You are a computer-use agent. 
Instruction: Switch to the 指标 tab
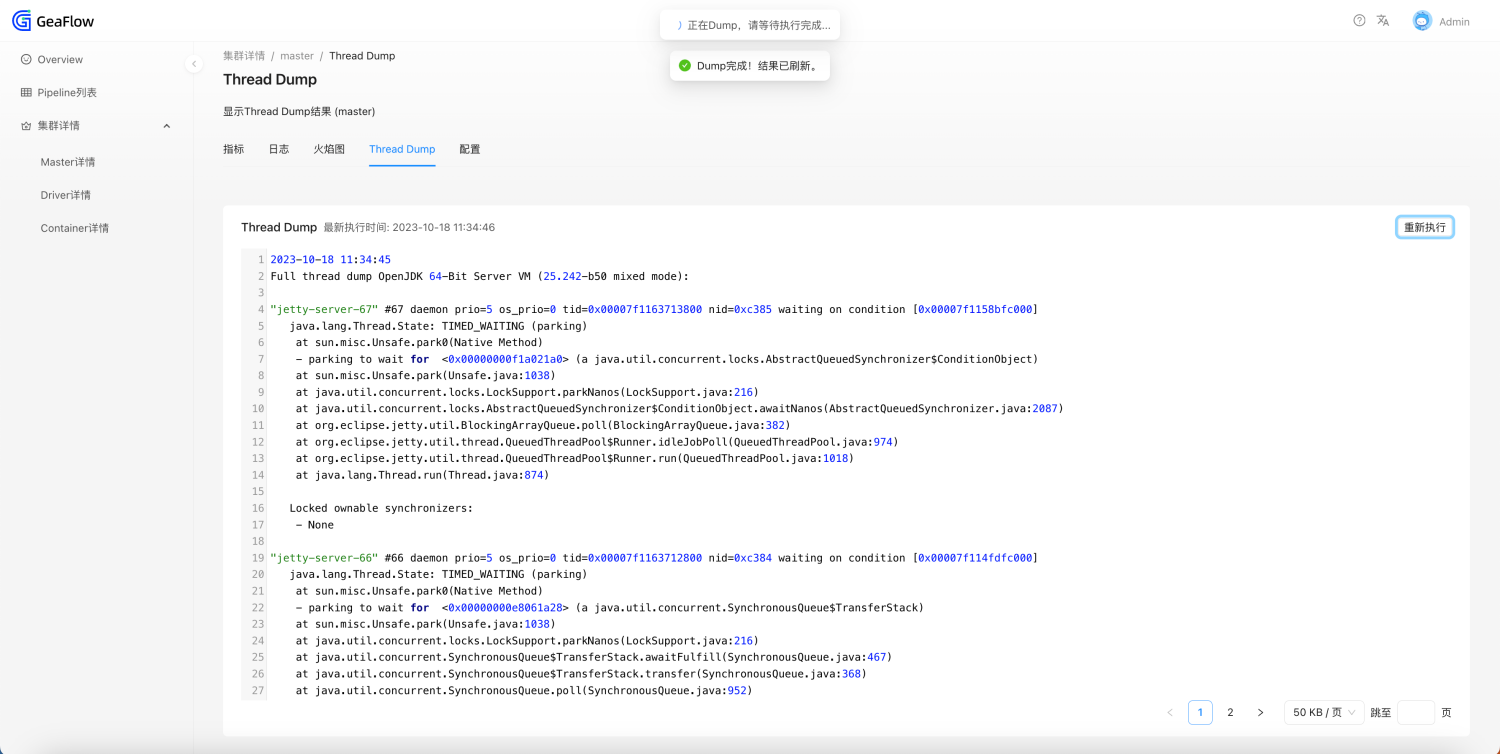[233, 149]
